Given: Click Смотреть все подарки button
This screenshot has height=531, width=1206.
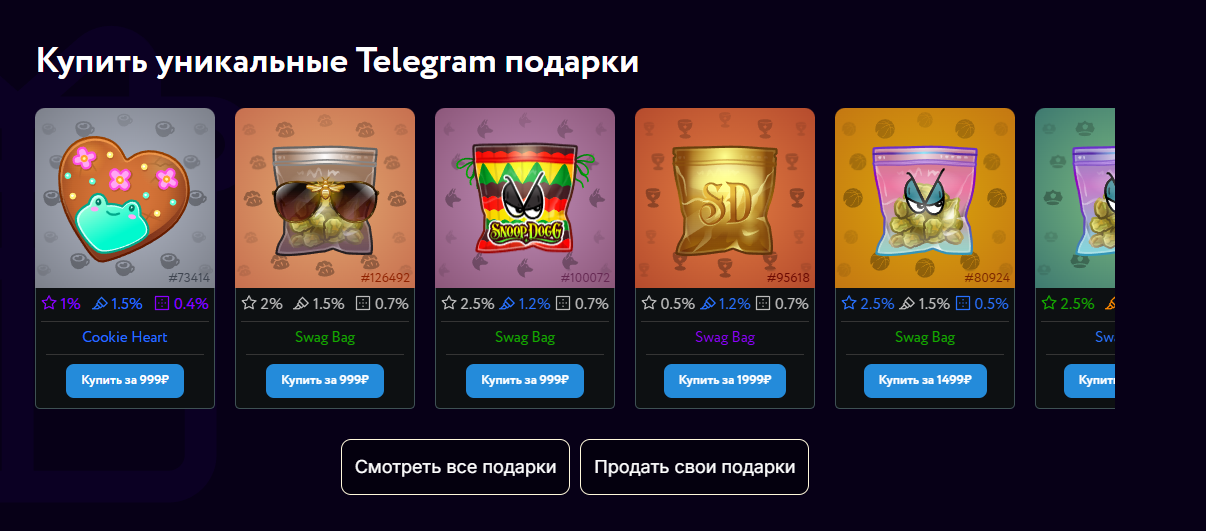Looking at the screenshot, I should point(455,467).
